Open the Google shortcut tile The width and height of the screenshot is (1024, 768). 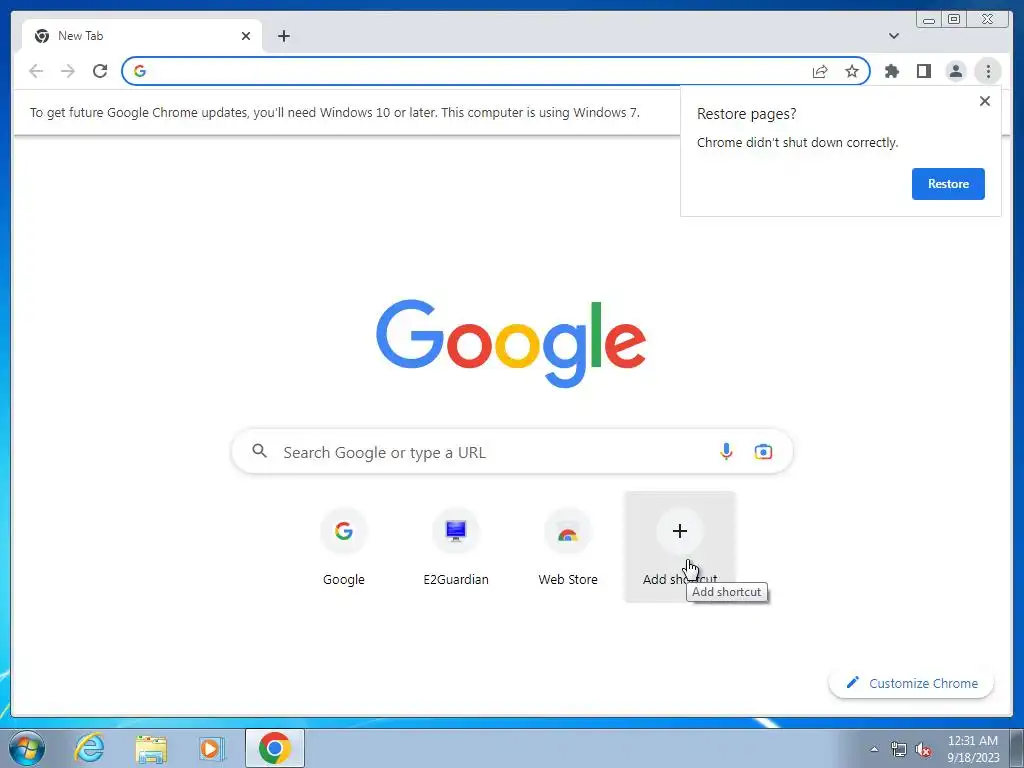click(x=344, y=547)
